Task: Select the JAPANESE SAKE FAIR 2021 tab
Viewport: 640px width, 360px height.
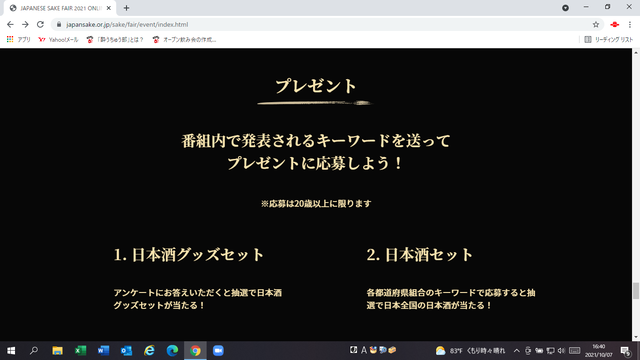Action: pos(60,8)
